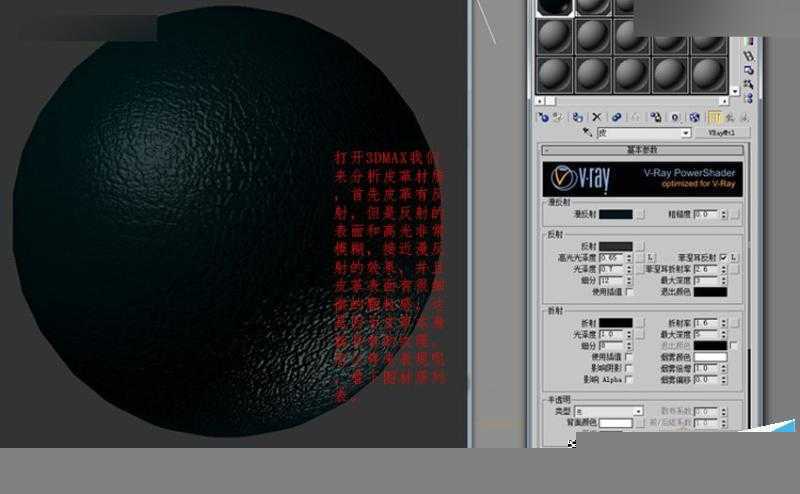The height and width of the screenshot is (494, 800).
Task: Click the Make Unique icon
Action: [636, 118]
